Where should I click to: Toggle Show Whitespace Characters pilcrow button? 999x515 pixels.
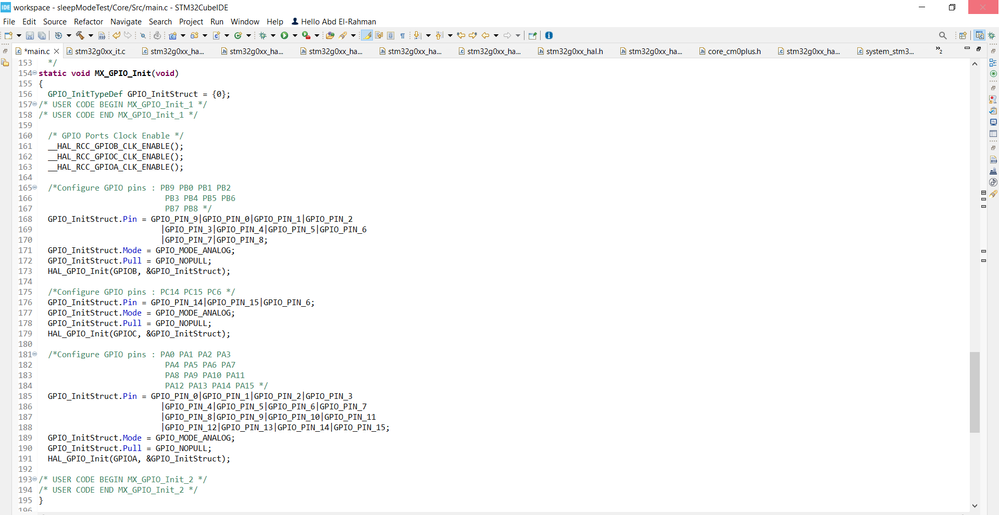coord(402,35)
